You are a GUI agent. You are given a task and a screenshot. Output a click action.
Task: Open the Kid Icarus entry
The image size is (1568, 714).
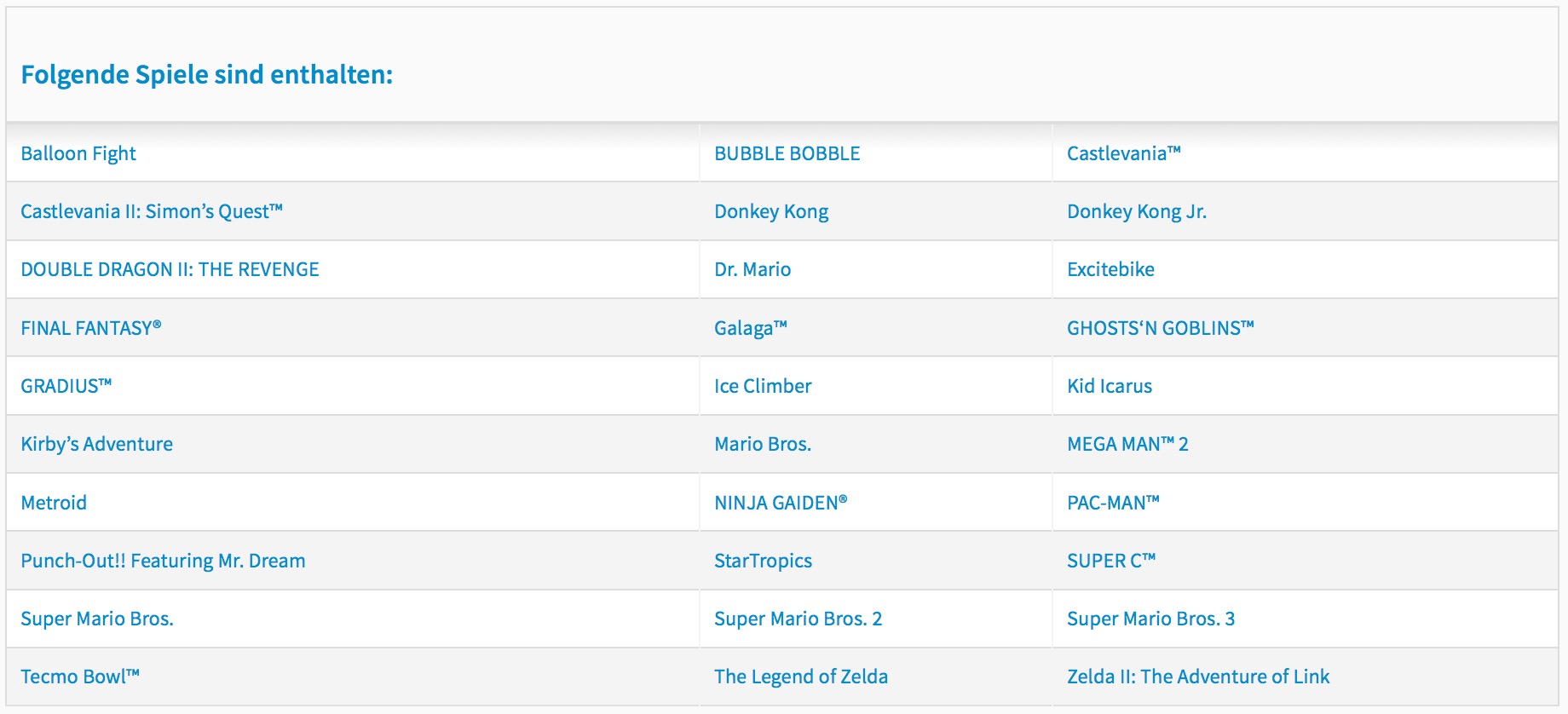[1110, 386]
